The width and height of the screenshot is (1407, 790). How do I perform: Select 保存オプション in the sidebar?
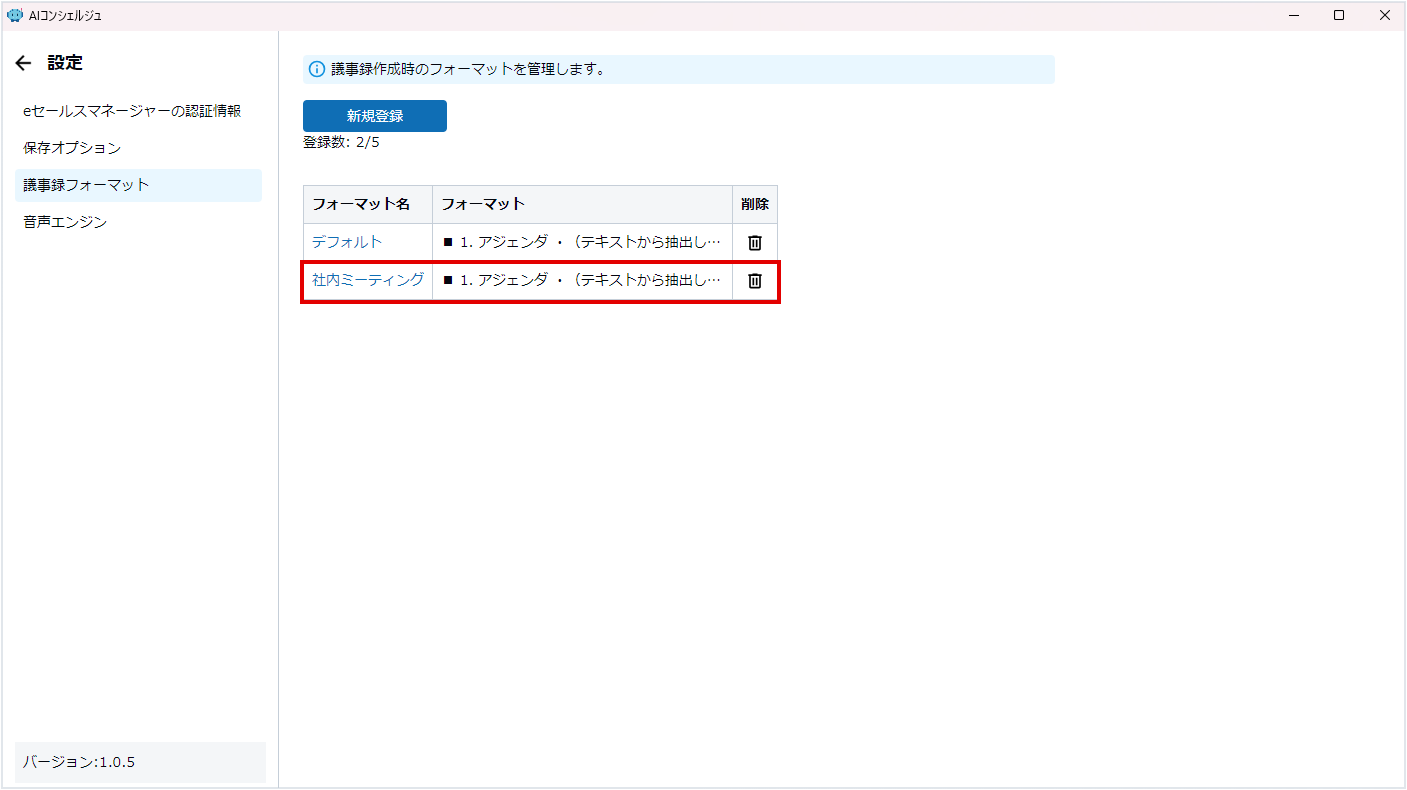[72, 148]
